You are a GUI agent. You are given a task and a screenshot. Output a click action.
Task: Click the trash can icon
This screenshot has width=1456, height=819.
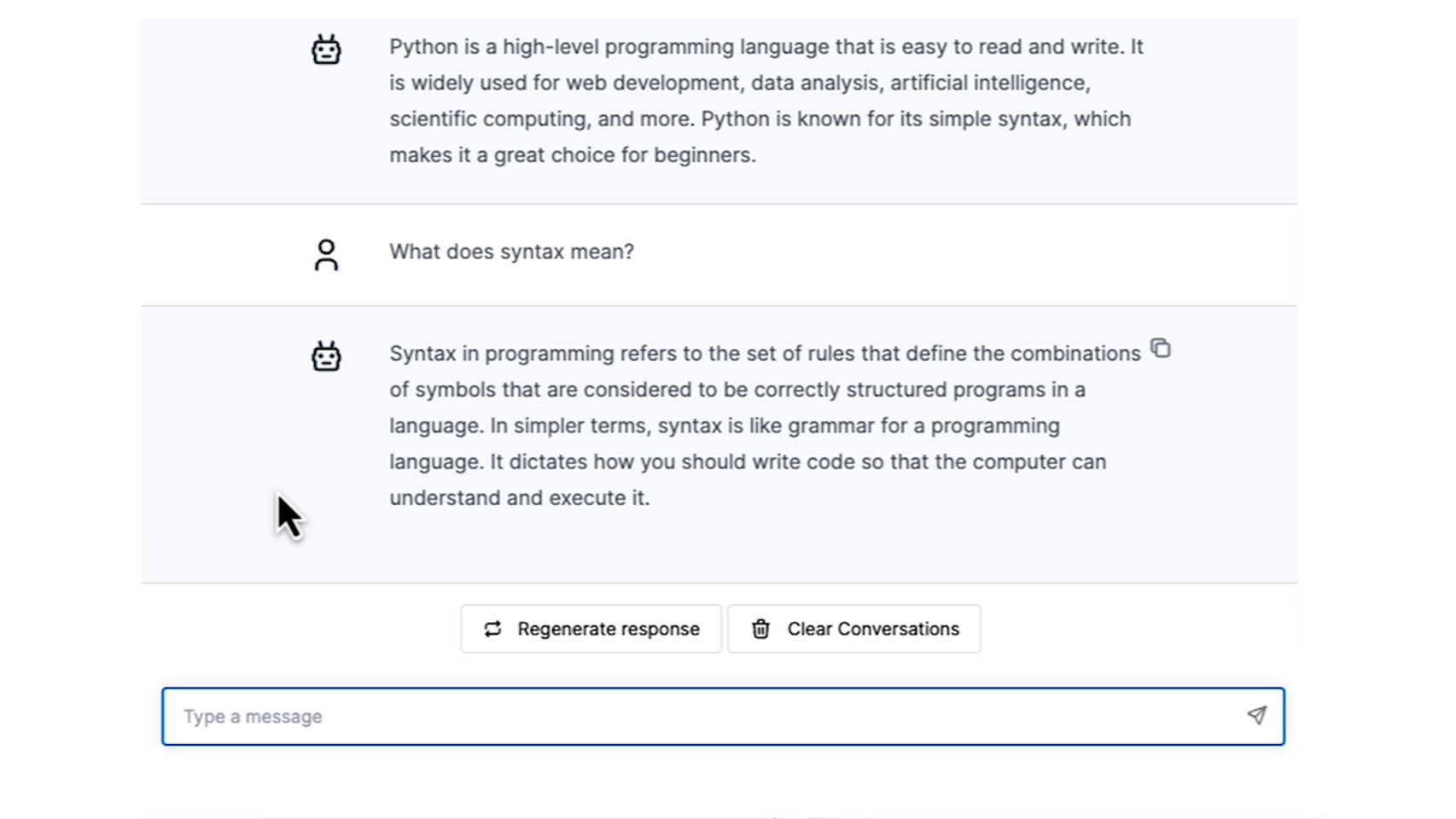pyautogui.click(x=760, y=629)
